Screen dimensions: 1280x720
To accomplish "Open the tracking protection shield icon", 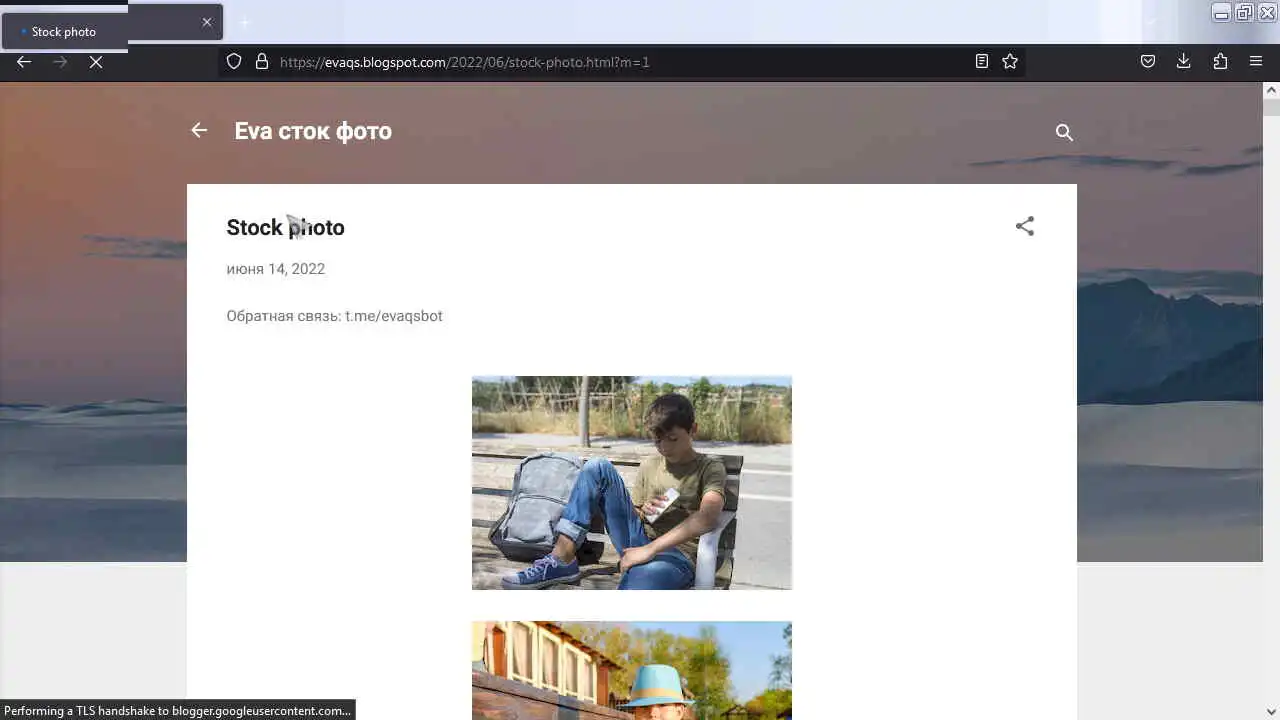I will point(234,62).
